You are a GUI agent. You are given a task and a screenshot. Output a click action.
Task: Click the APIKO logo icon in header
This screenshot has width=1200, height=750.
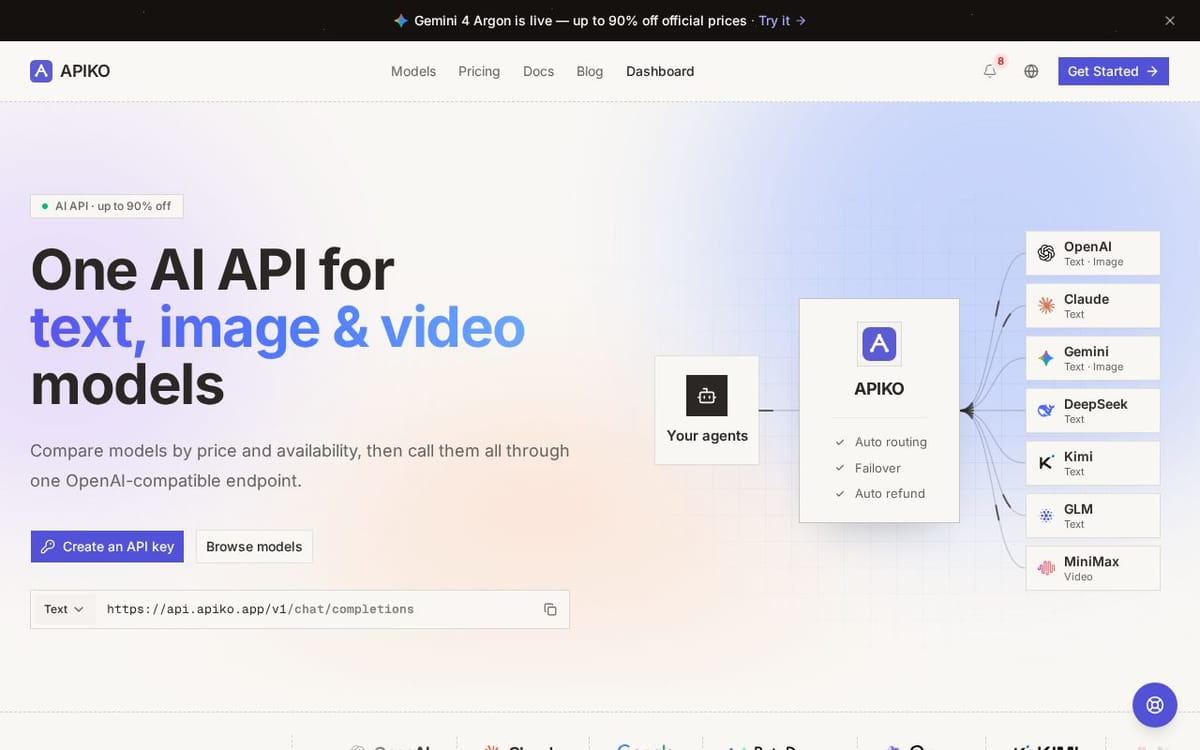(x=41, y=71)
